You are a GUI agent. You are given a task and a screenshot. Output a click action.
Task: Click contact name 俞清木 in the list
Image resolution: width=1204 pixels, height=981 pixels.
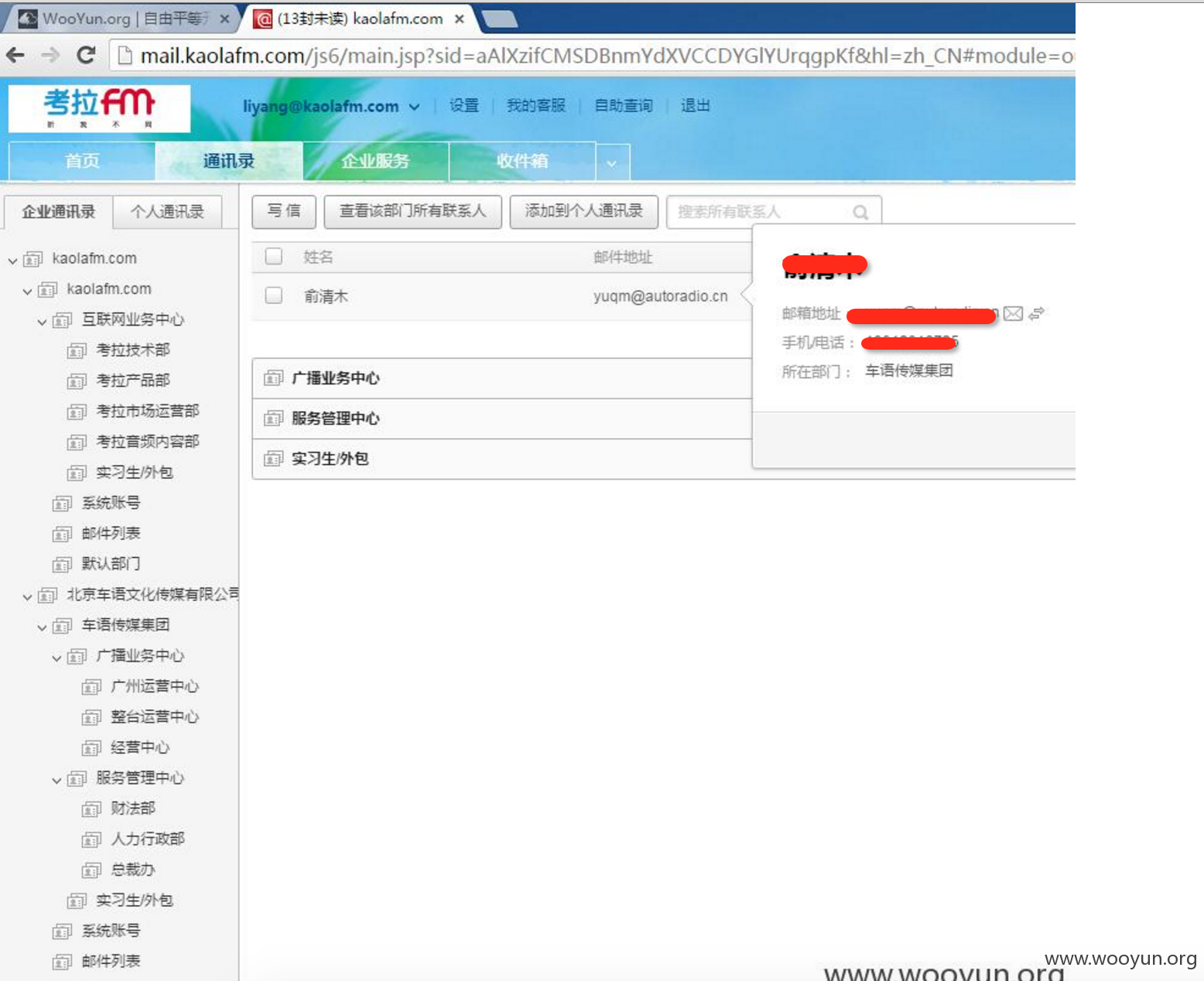(326, 296)
